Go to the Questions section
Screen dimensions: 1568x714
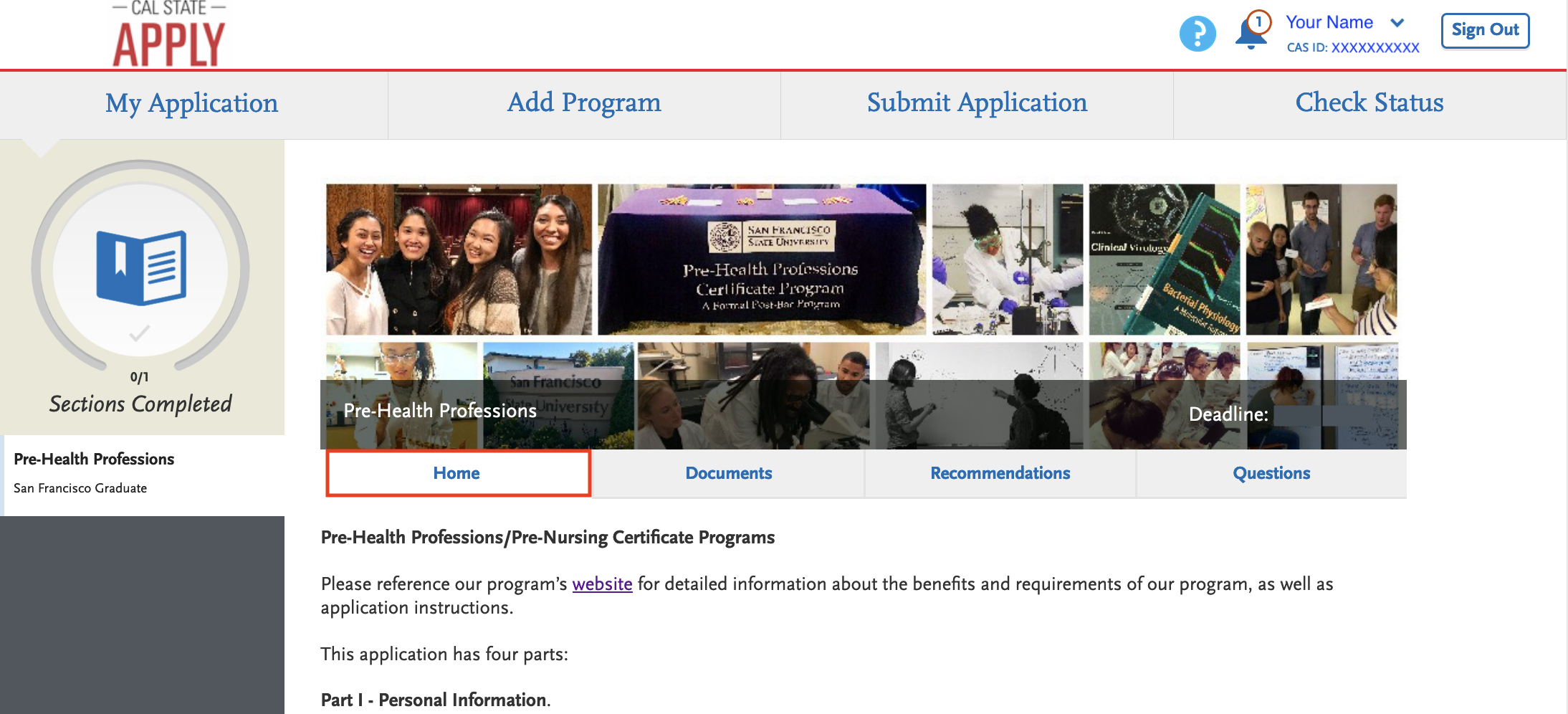point(1271,473)
